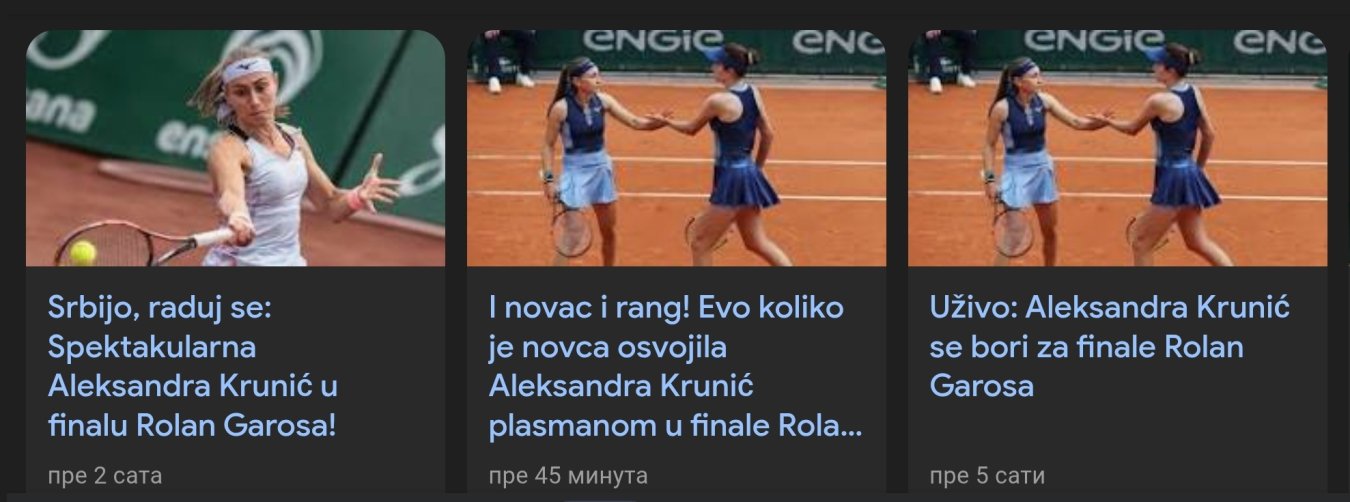Screen dimensions: 1350x502
Task: Click the 'пре 2 сата' timestamp
Action: 105,475
